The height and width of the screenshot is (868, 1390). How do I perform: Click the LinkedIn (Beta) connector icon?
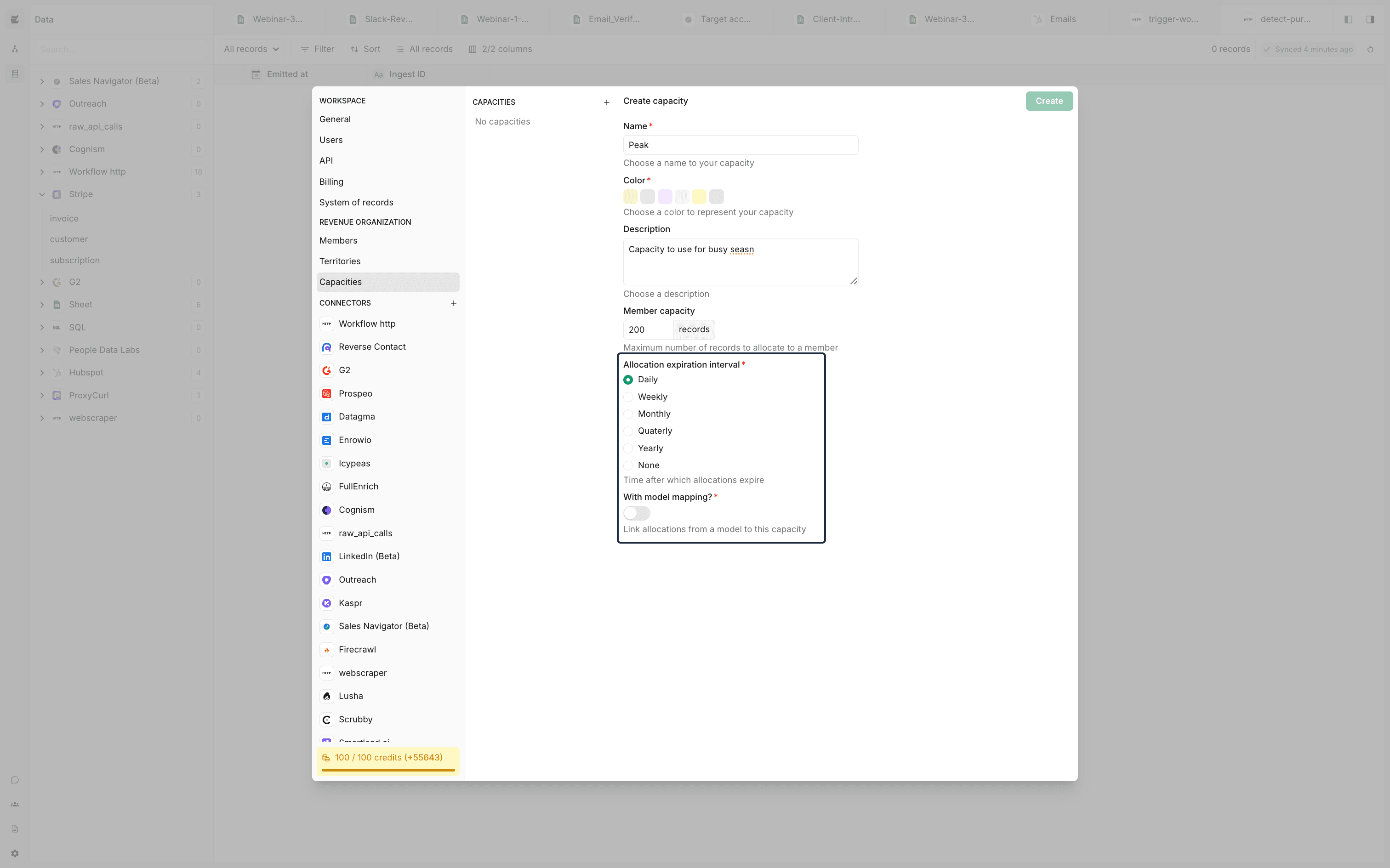[326, 556]
